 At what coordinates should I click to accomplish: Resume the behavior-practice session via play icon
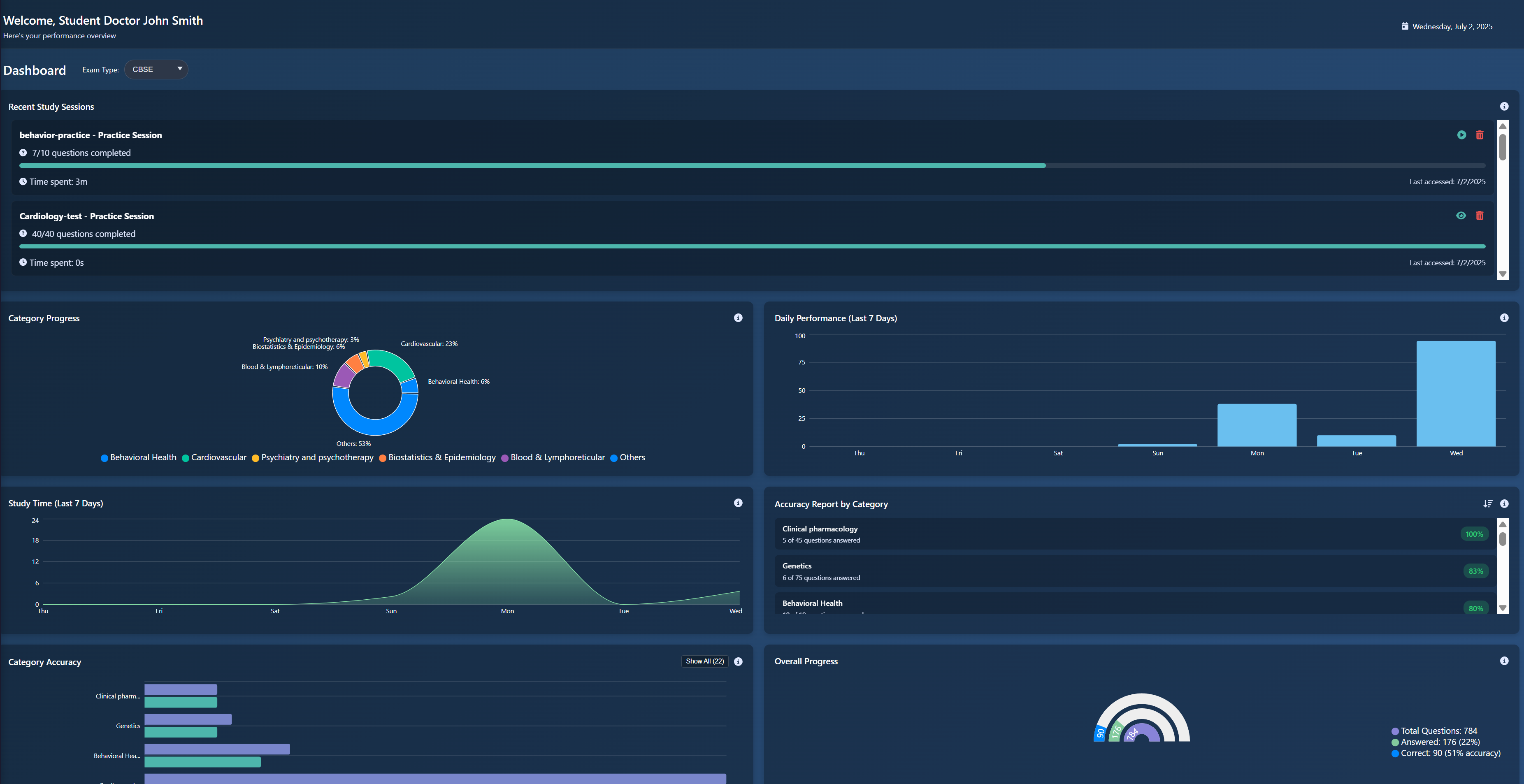(1461, 135)
